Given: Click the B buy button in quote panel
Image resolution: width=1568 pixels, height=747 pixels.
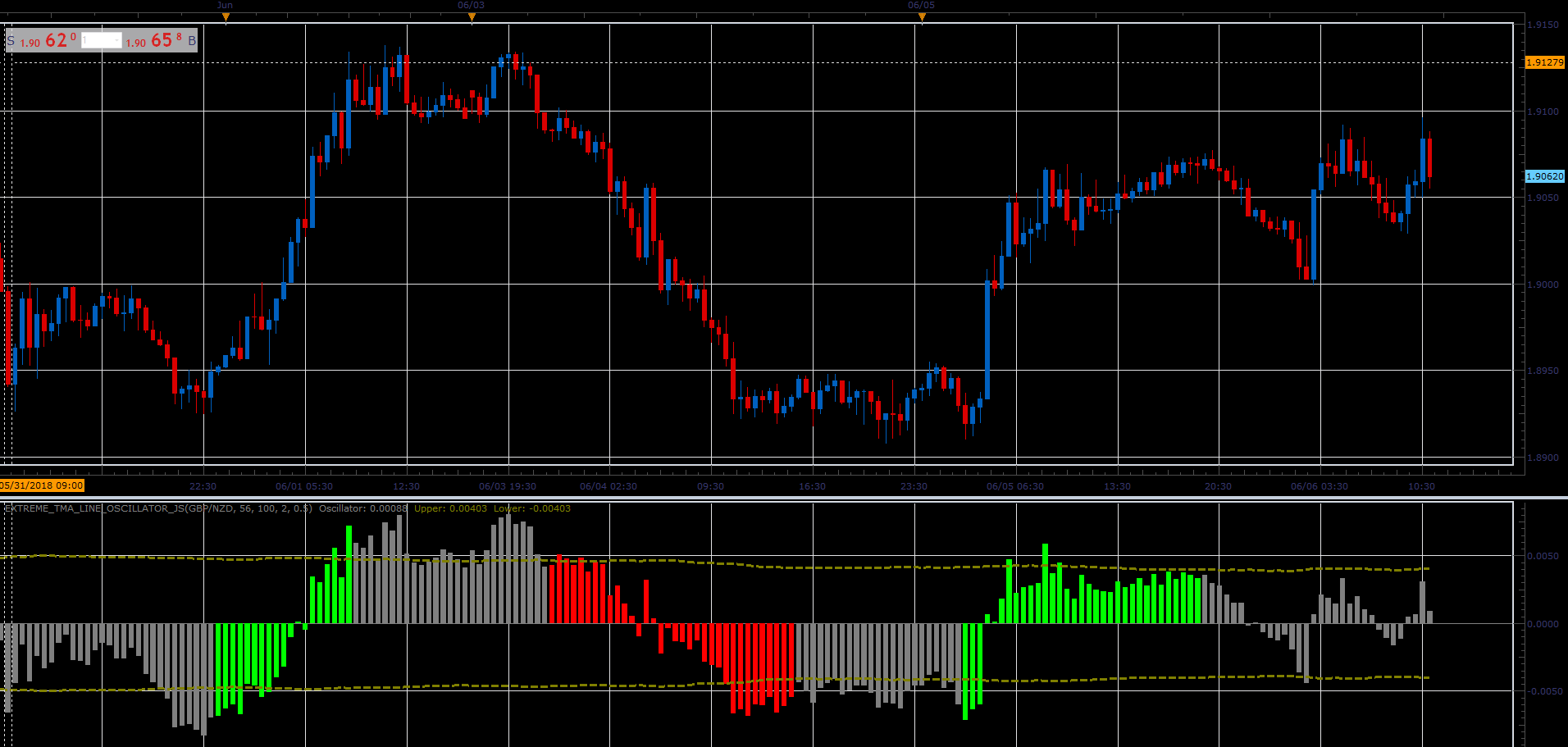Looking at the screenshot, I should pyautogui.click(x=192, y=40).
